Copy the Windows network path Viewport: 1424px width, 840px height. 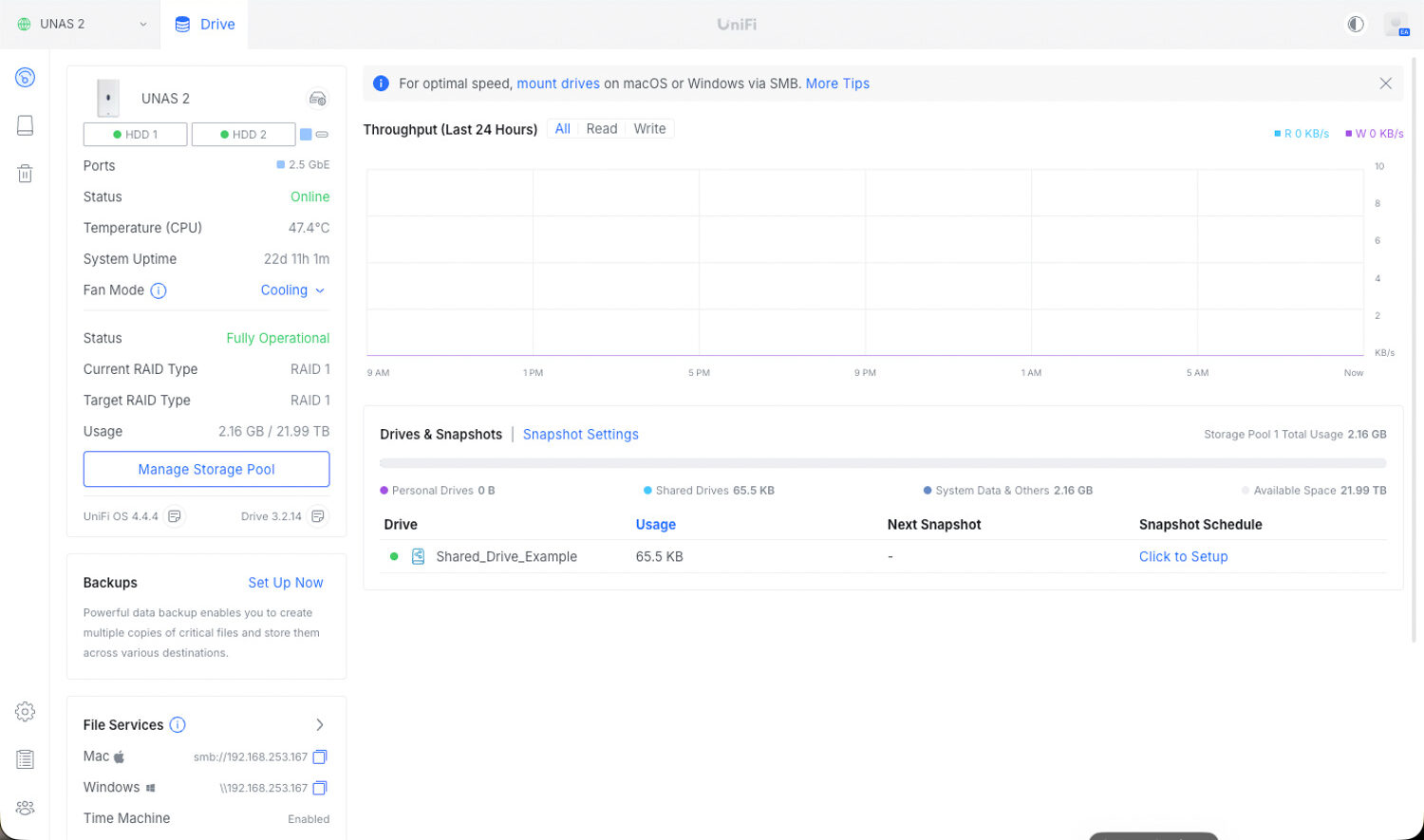[320, 788]
